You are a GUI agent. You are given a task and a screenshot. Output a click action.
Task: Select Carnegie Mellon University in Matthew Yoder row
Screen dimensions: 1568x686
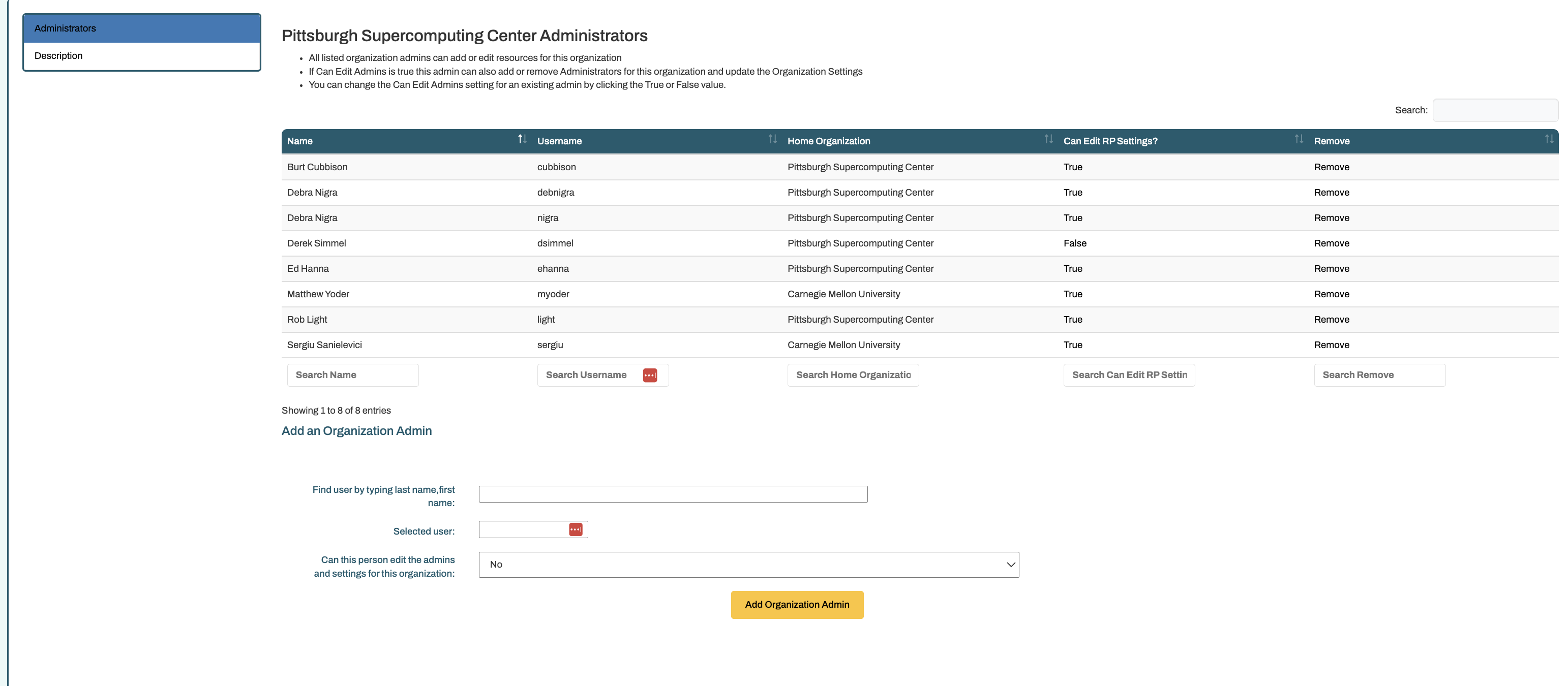point(843,294)
